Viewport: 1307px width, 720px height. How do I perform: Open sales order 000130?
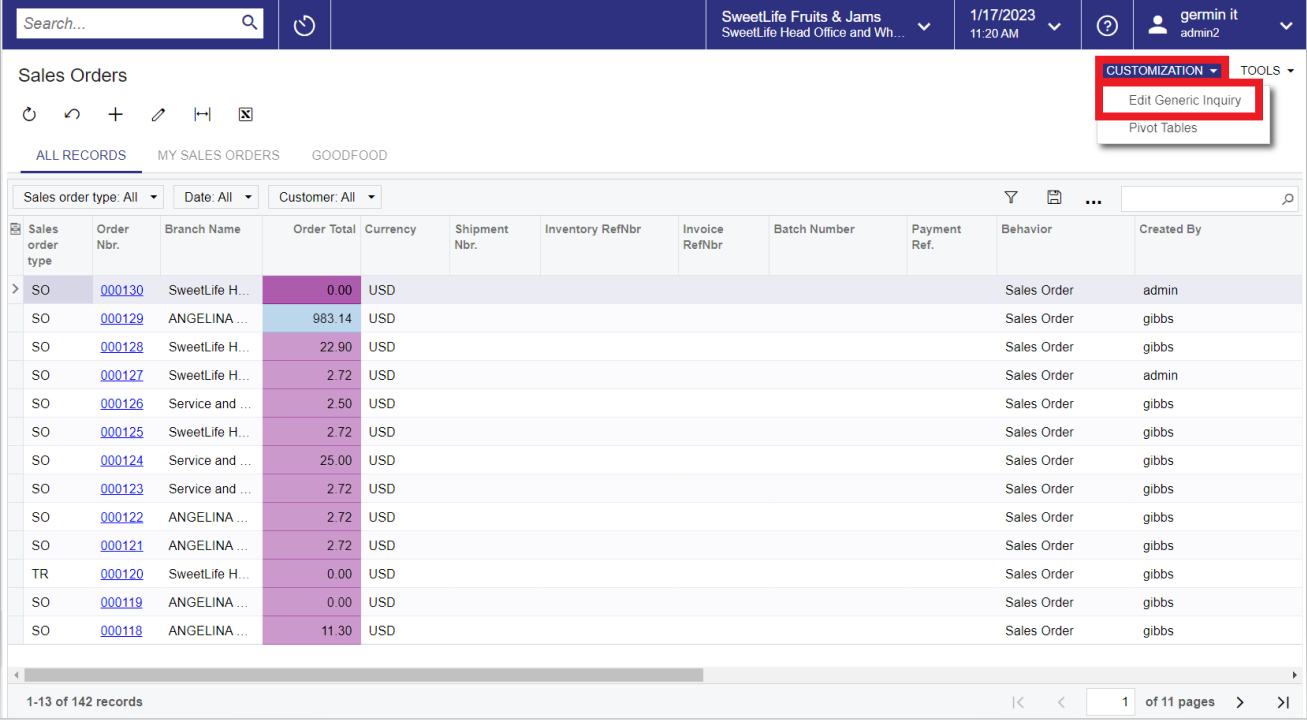pyautogui.click(x=121, y=289)
